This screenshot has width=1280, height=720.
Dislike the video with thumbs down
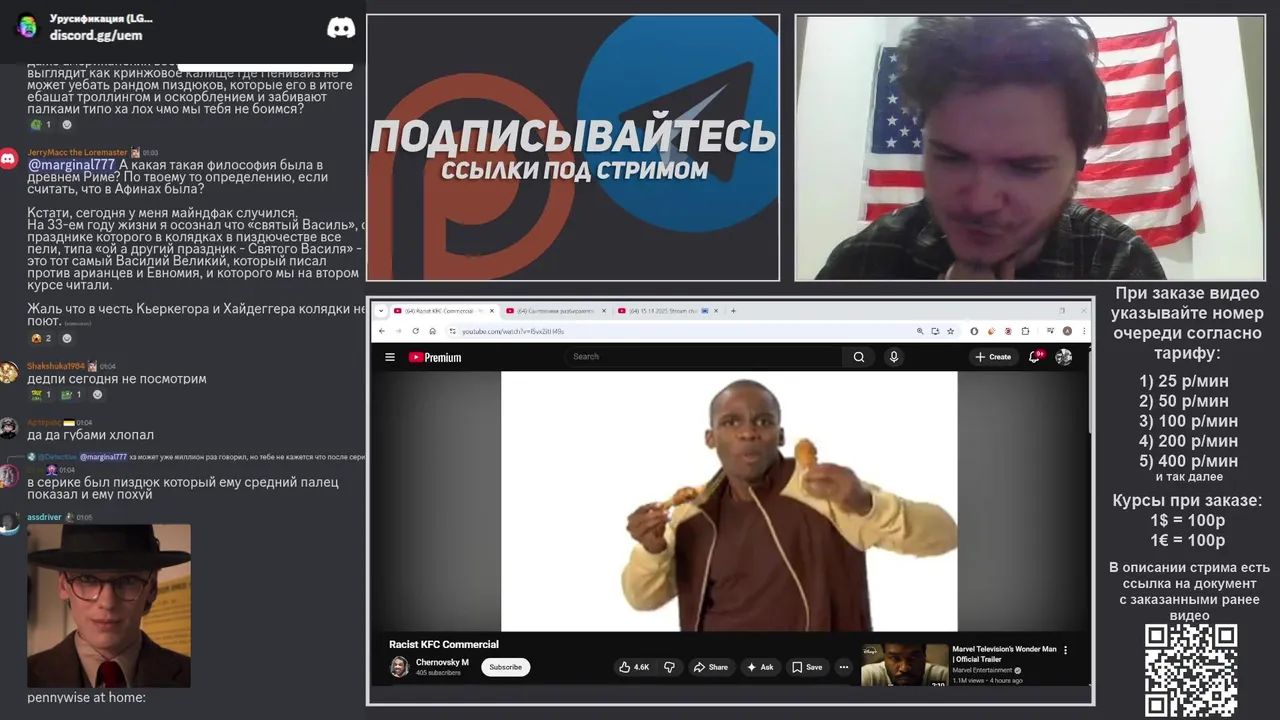(x=669, y=667)
